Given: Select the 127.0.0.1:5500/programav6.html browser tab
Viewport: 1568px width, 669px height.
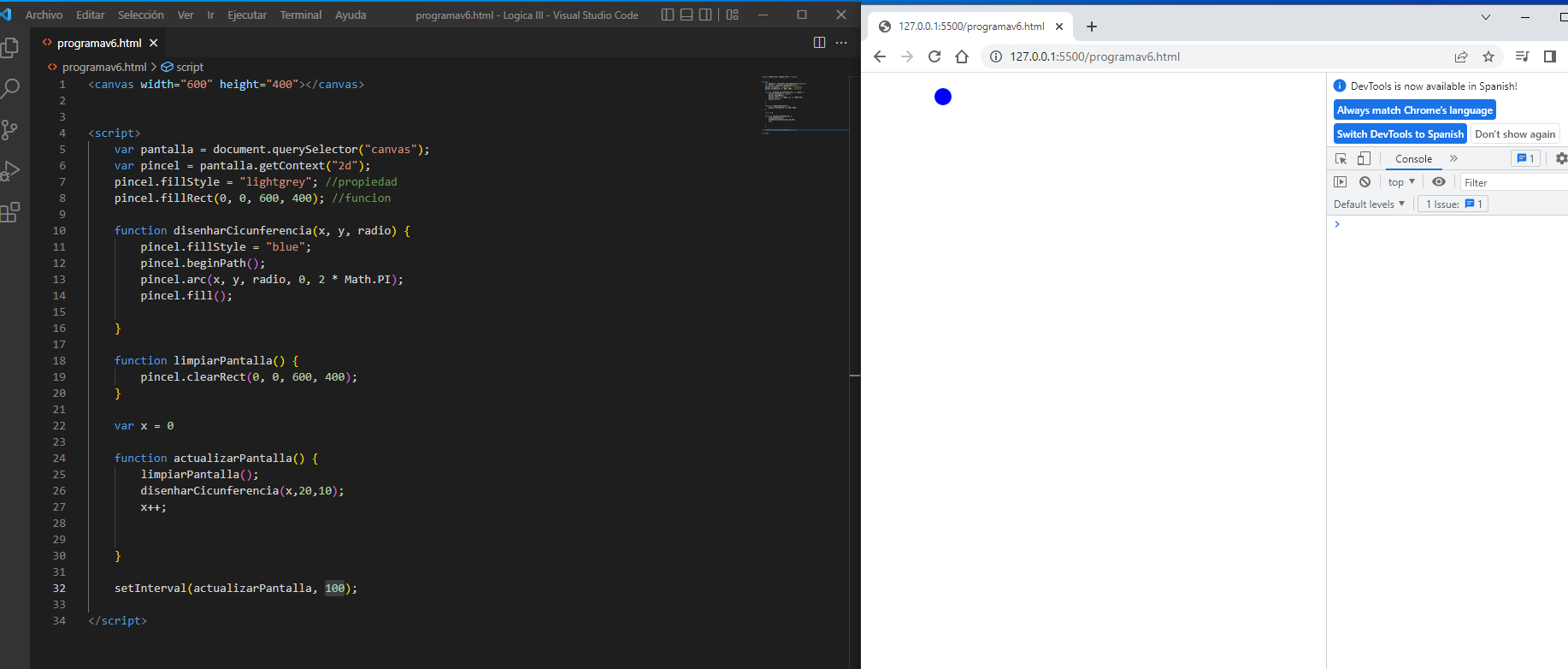Looking at the screenshot, I should [970, 27].
